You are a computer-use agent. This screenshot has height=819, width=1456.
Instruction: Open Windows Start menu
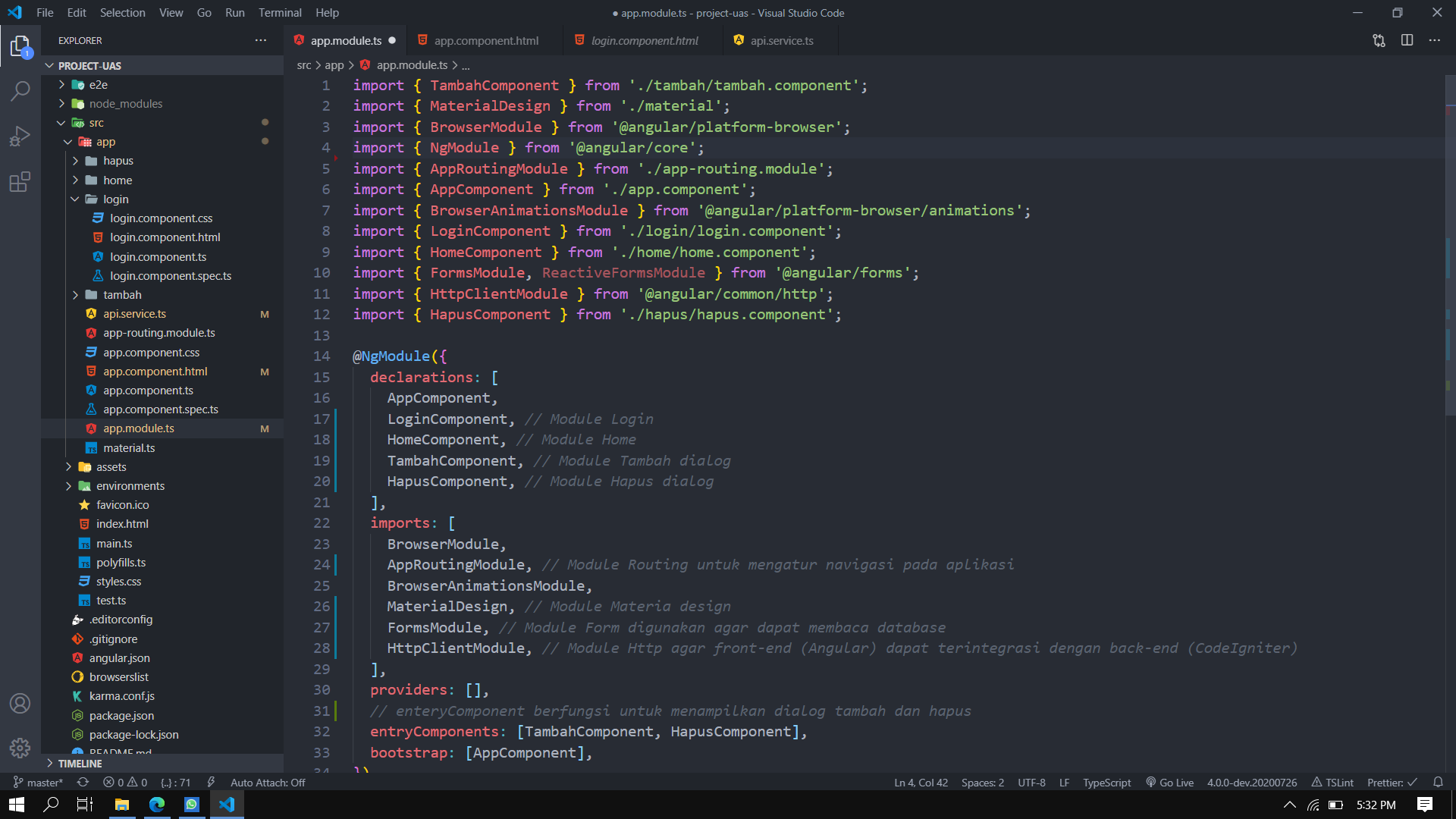coord(17,805)
